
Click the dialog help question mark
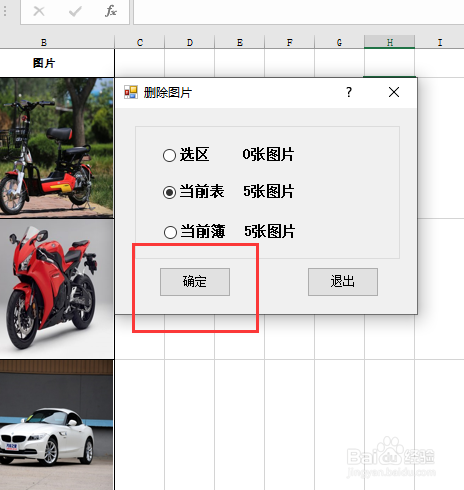coord(349,92)
